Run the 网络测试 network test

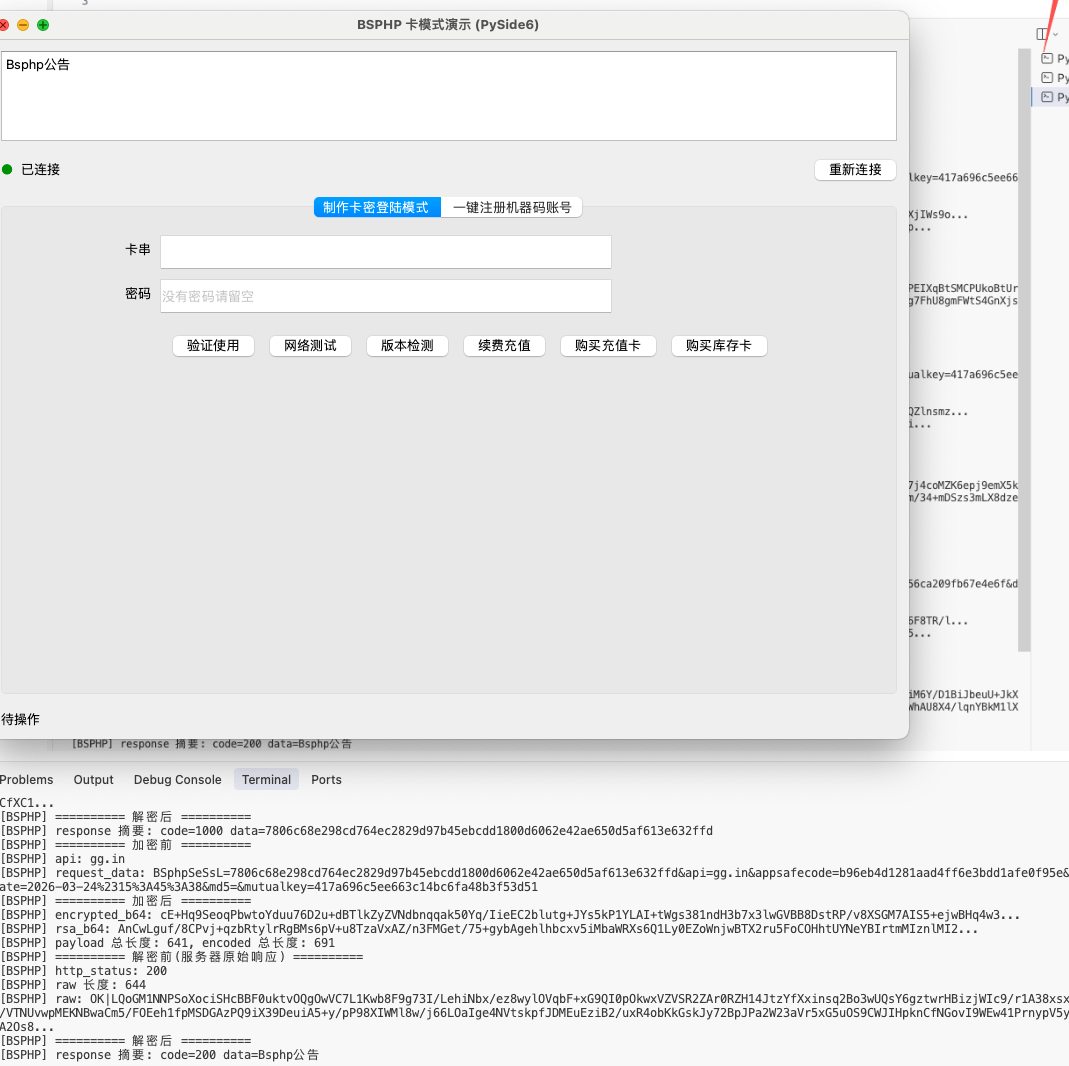pyautogui.click(x=310, y=346)
